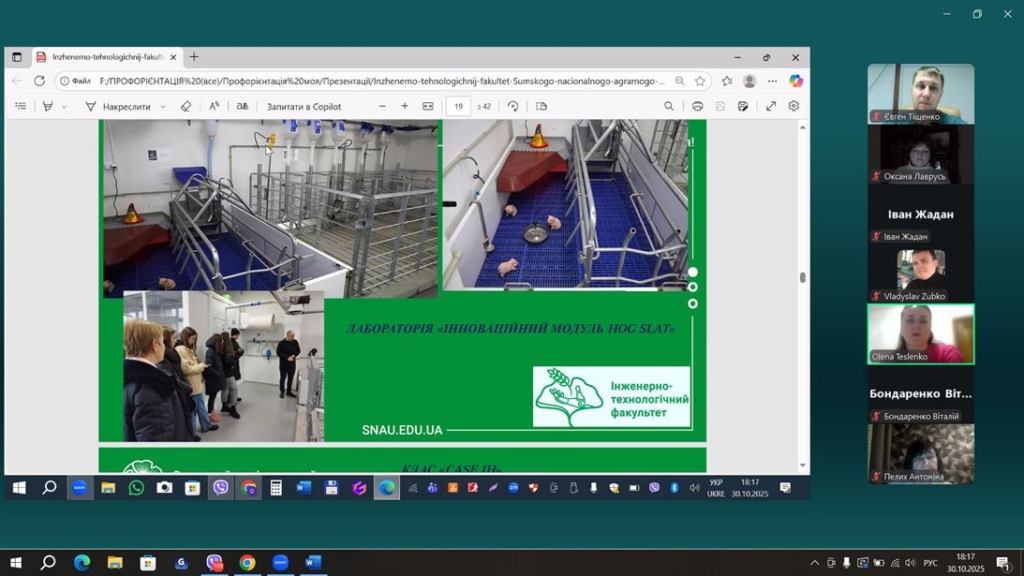Screen dimensions: 1024x576
Task: Click the fit to width icon
Action: (428, 106)
